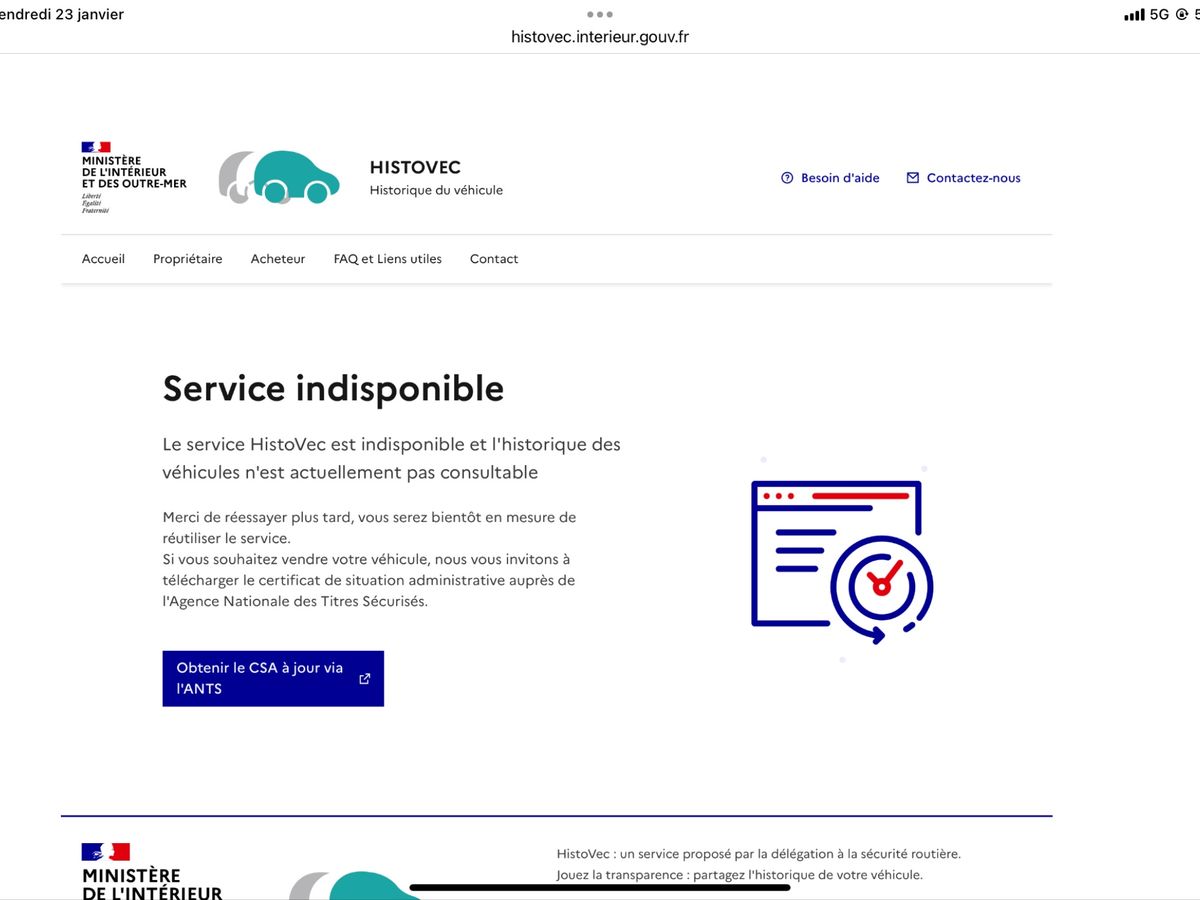
Task: Open the Accueil menu item
Action: (103, 259)
